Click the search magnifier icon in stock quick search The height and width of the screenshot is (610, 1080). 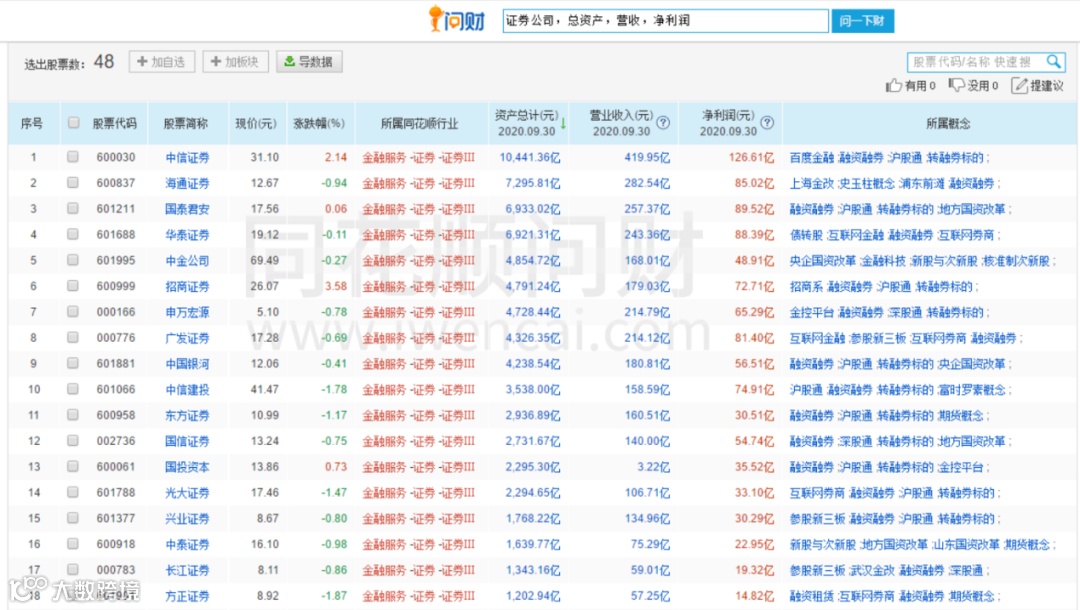pos(1053,62)
